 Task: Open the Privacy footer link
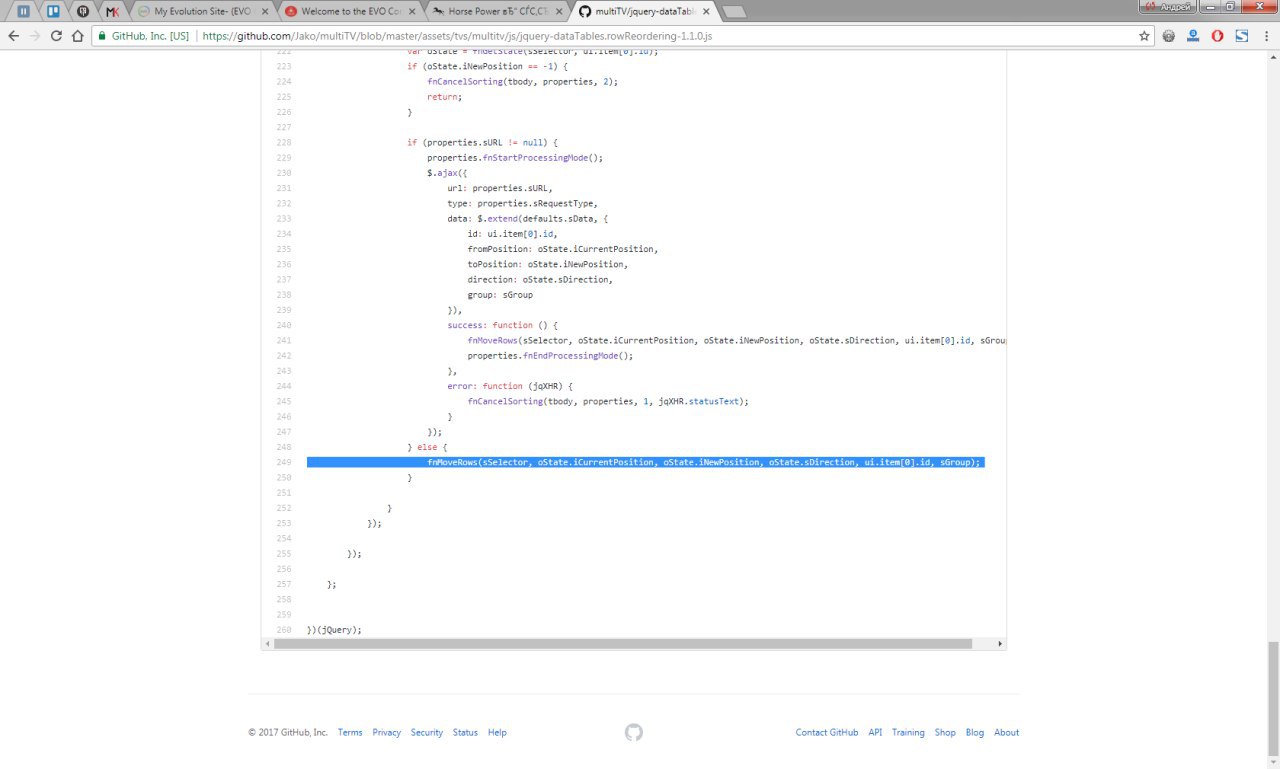pos(387,732)
